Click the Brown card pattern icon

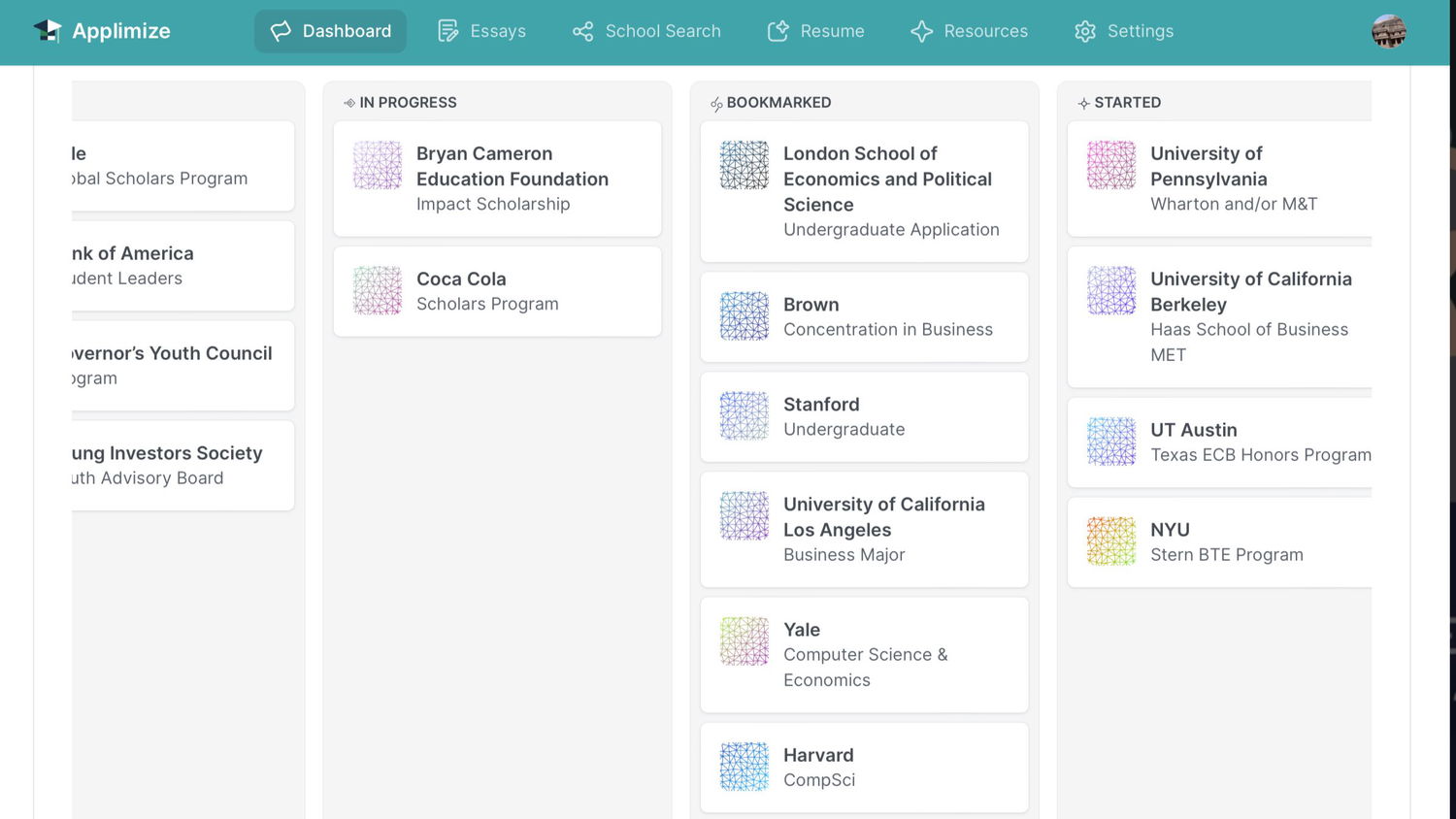[x=745, y=316]
